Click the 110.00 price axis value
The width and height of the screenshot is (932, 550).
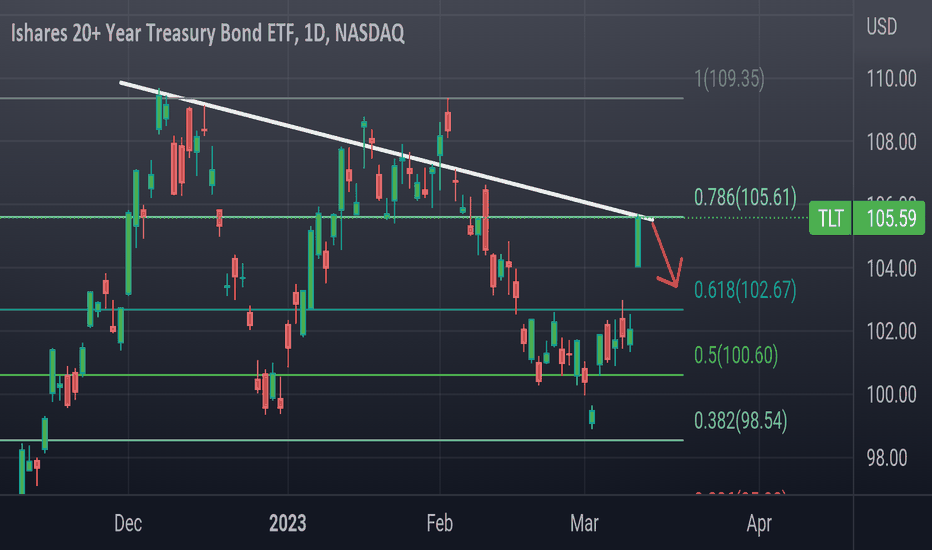point(891,78)
